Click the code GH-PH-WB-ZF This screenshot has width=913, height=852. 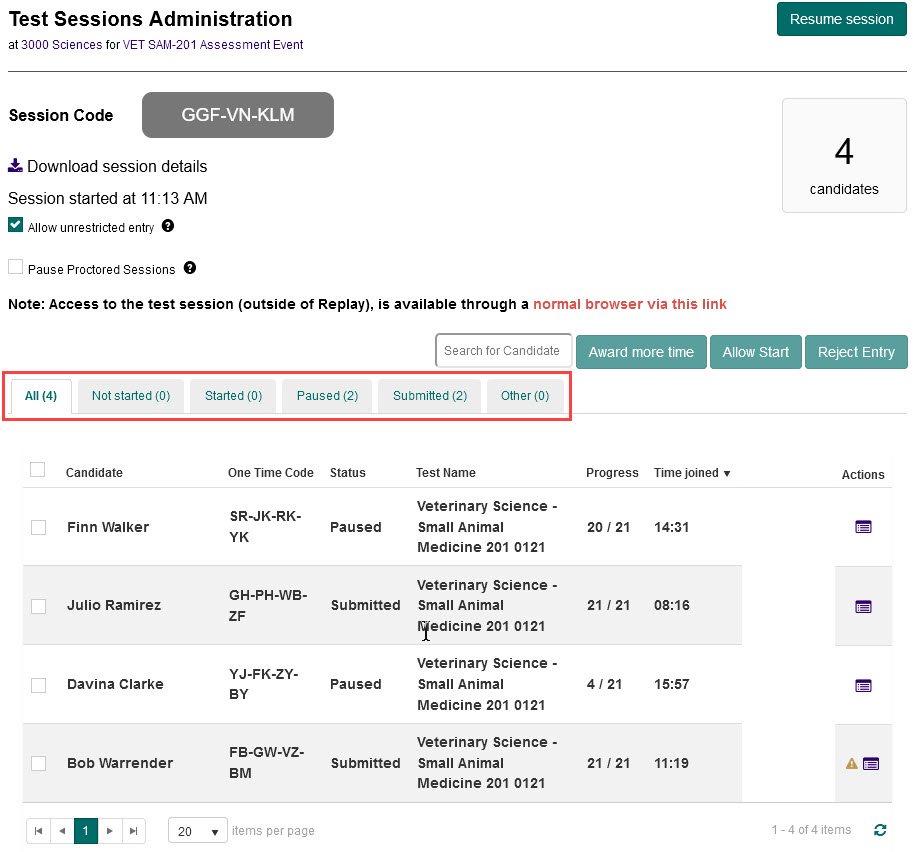268,606
